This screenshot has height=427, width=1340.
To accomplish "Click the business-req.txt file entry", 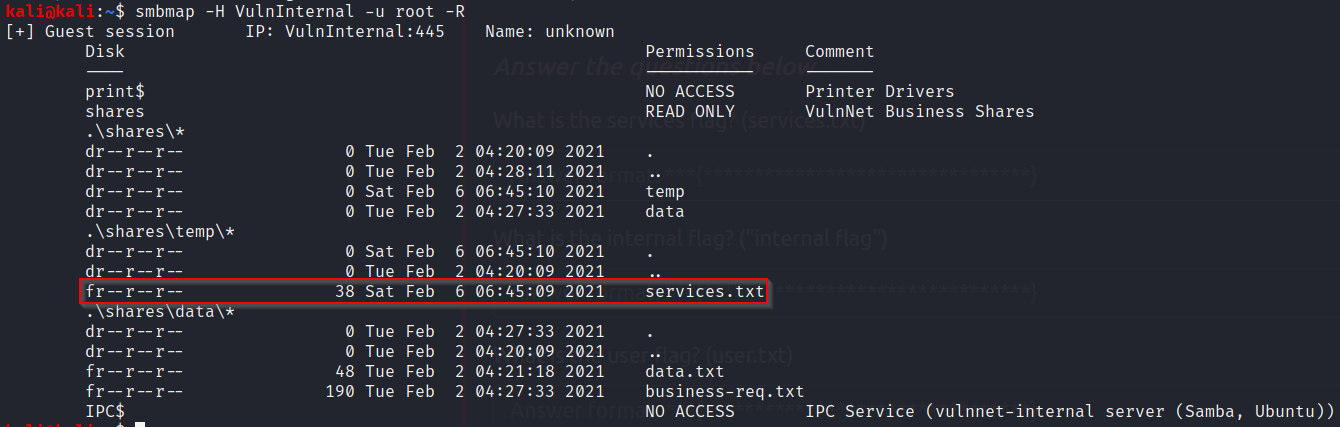I will (724, 391).
